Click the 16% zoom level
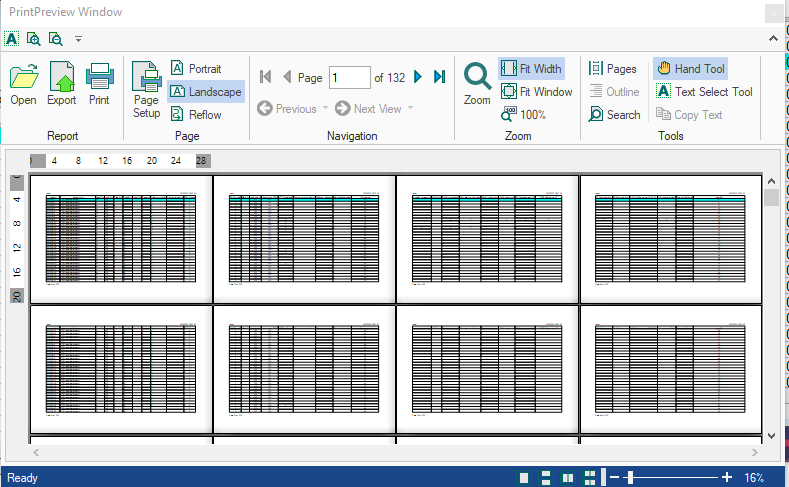This screenshot has height=487, width=789. click(754, 477)
